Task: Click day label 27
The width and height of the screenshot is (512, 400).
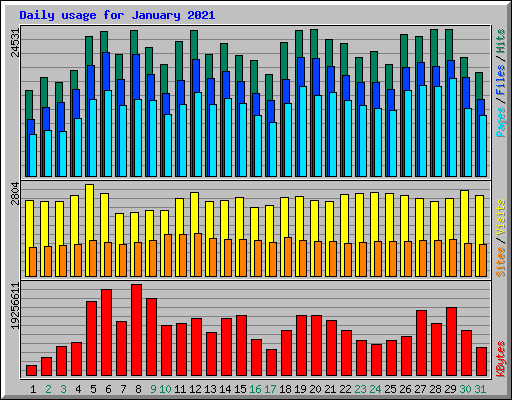Action: point(420,389)
